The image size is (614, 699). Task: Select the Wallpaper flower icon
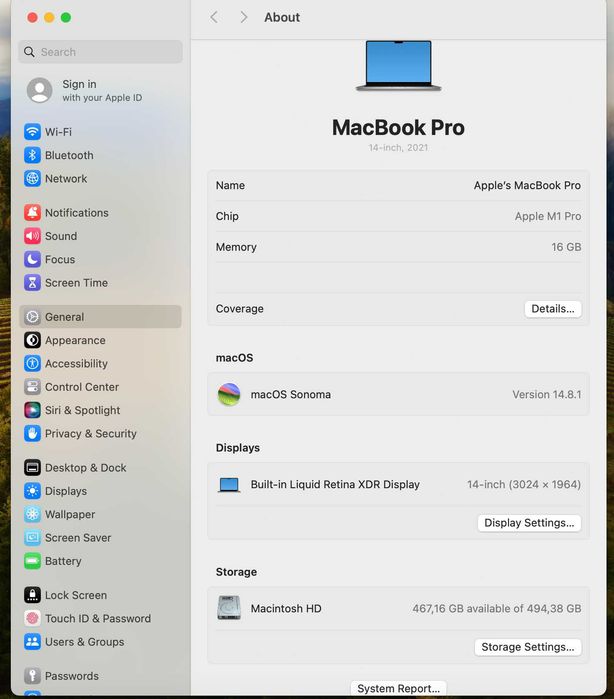(x=32, y=514)
